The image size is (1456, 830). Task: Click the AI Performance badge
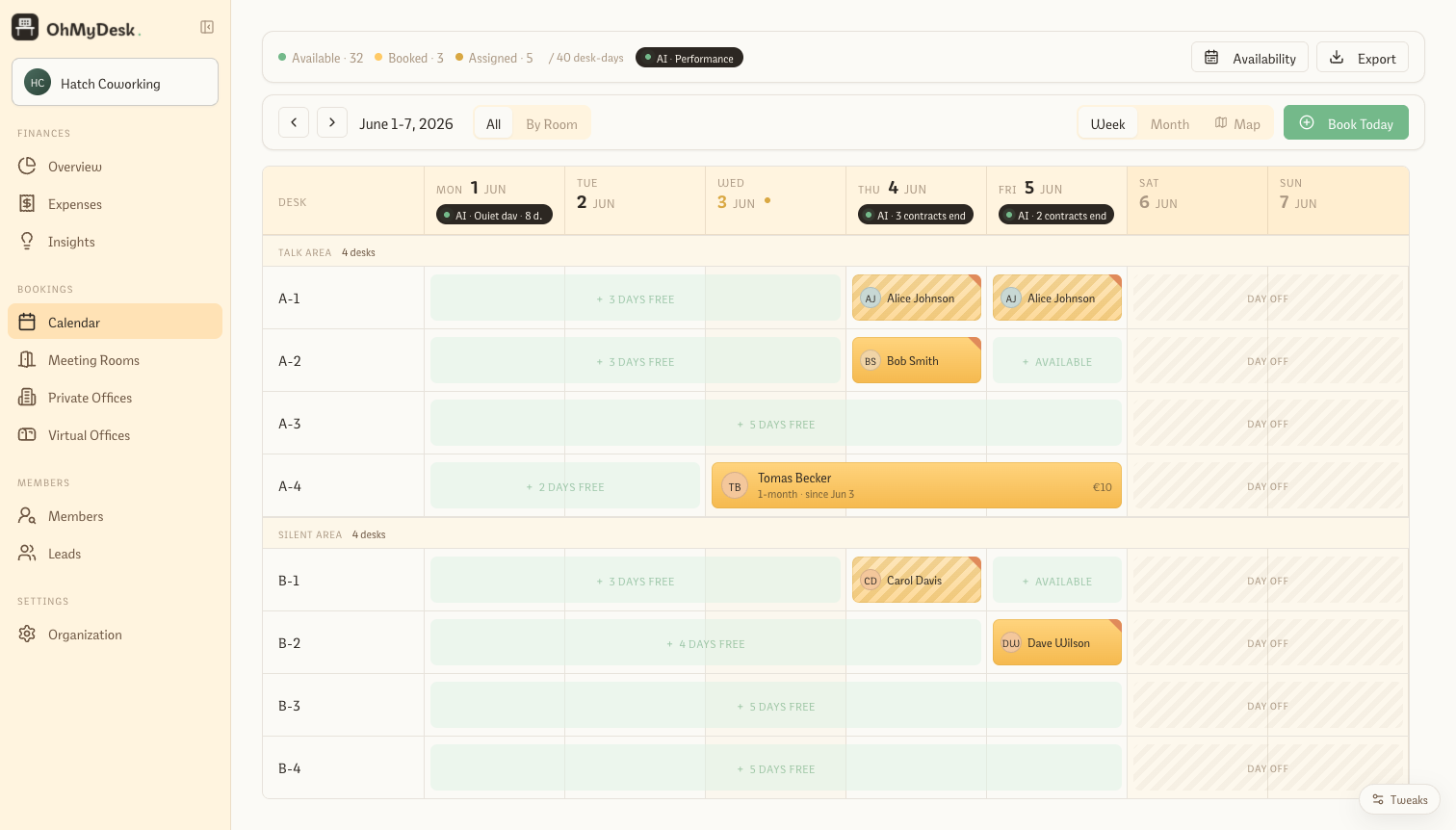[689, 58]
